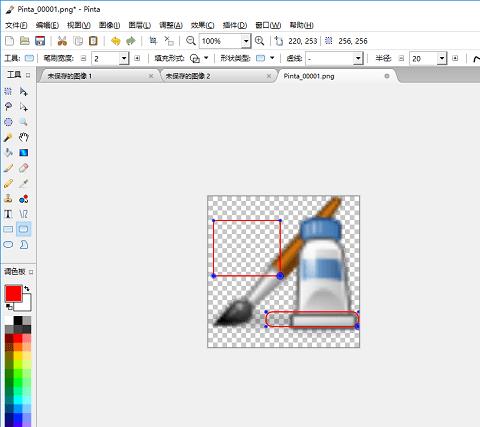The image size is (480, 427).
Task: Increase radius with plus button
Action: [x=455, y=58]
